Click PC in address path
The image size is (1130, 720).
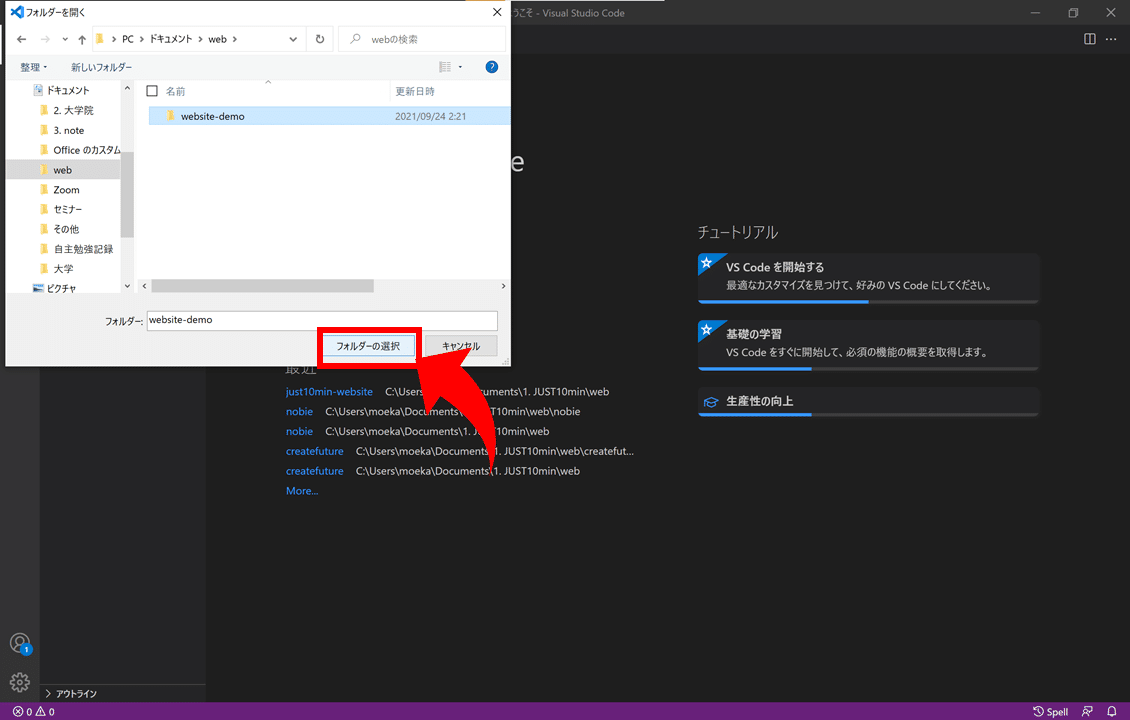[128, 39]
